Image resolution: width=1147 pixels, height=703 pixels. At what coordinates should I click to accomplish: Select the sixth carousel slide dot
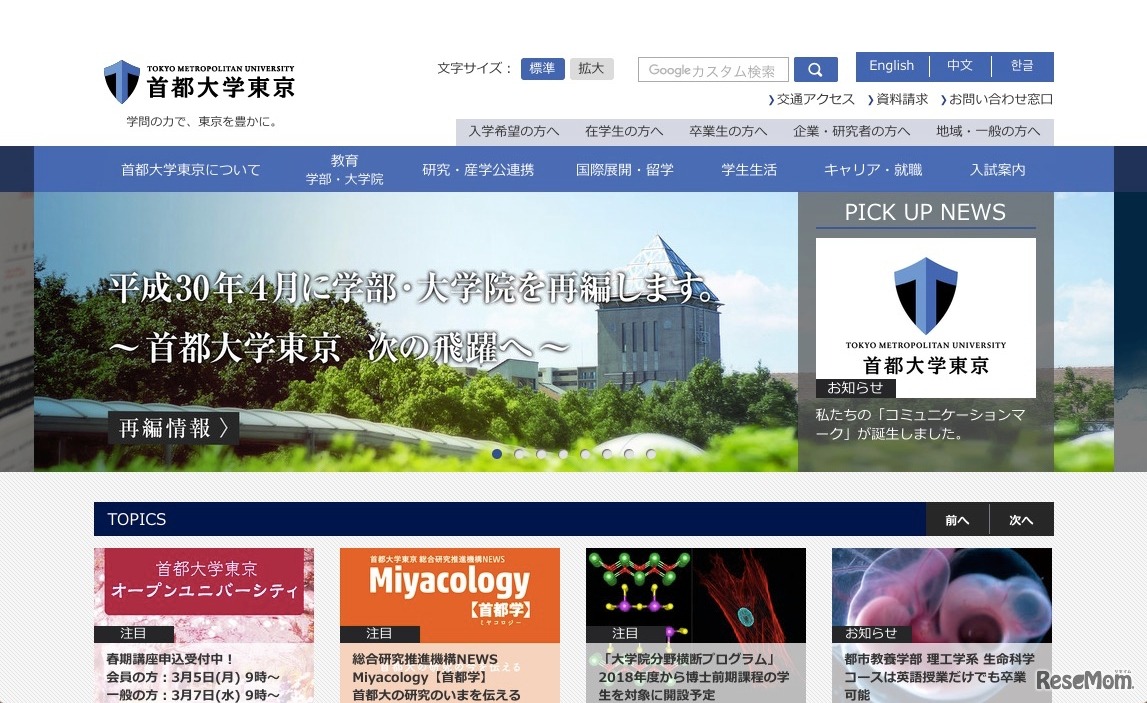[606, 454]
